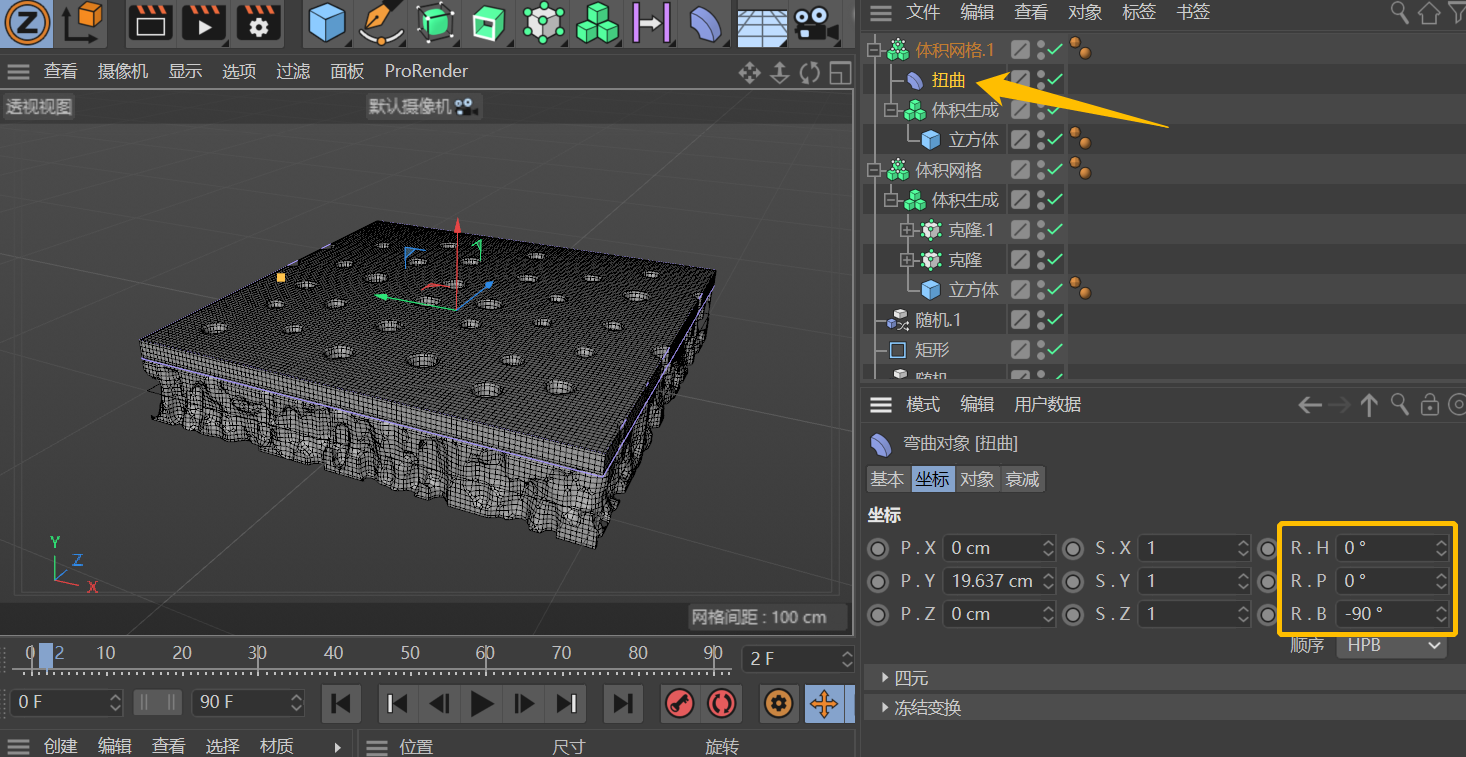Click the viewport rotate camera icon
1466x757 pixels.
[810, 73]
